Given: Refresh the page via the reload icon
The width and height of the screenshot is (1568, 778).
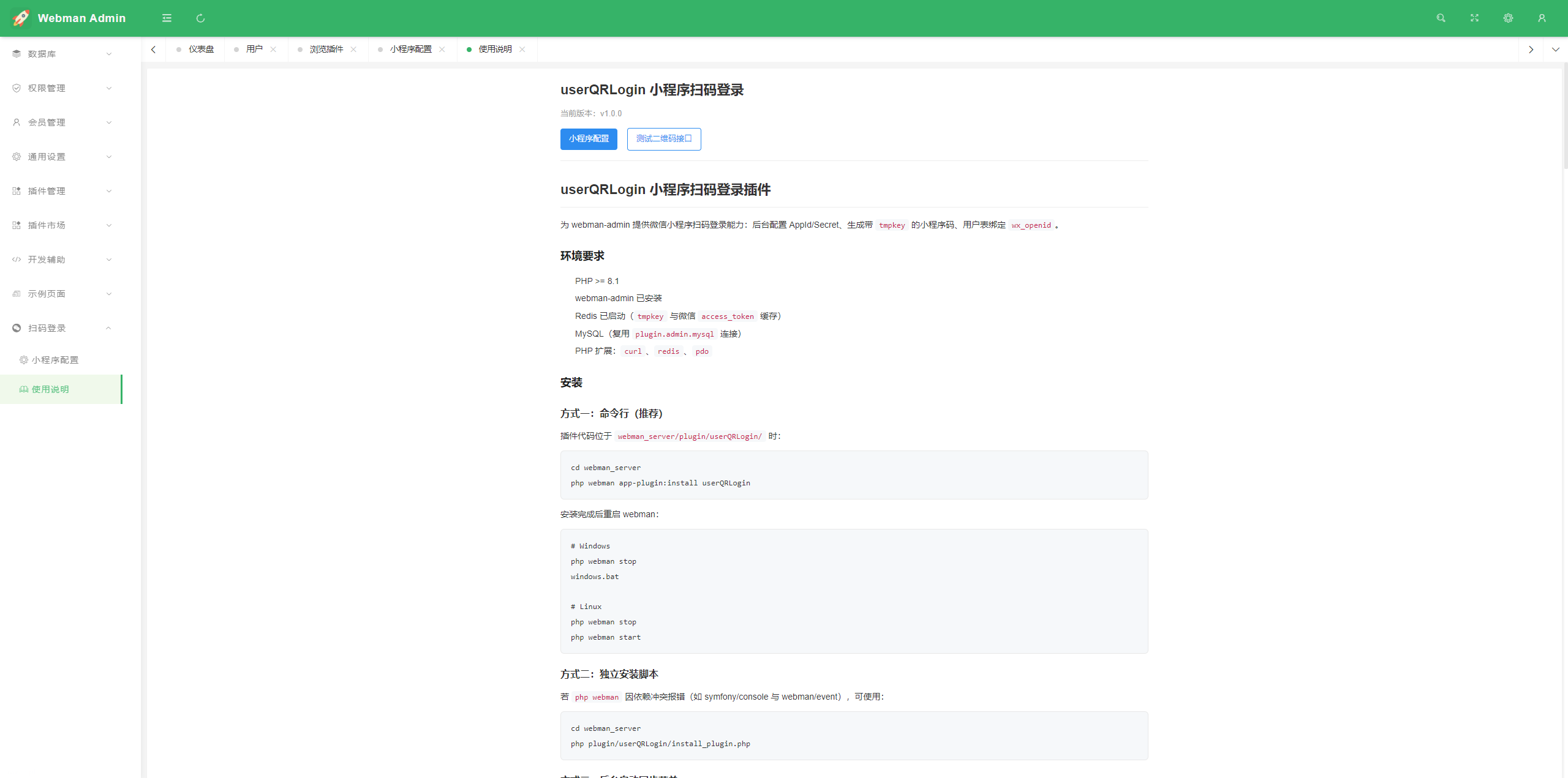Looking at the screenshot, I should (200, 18).
